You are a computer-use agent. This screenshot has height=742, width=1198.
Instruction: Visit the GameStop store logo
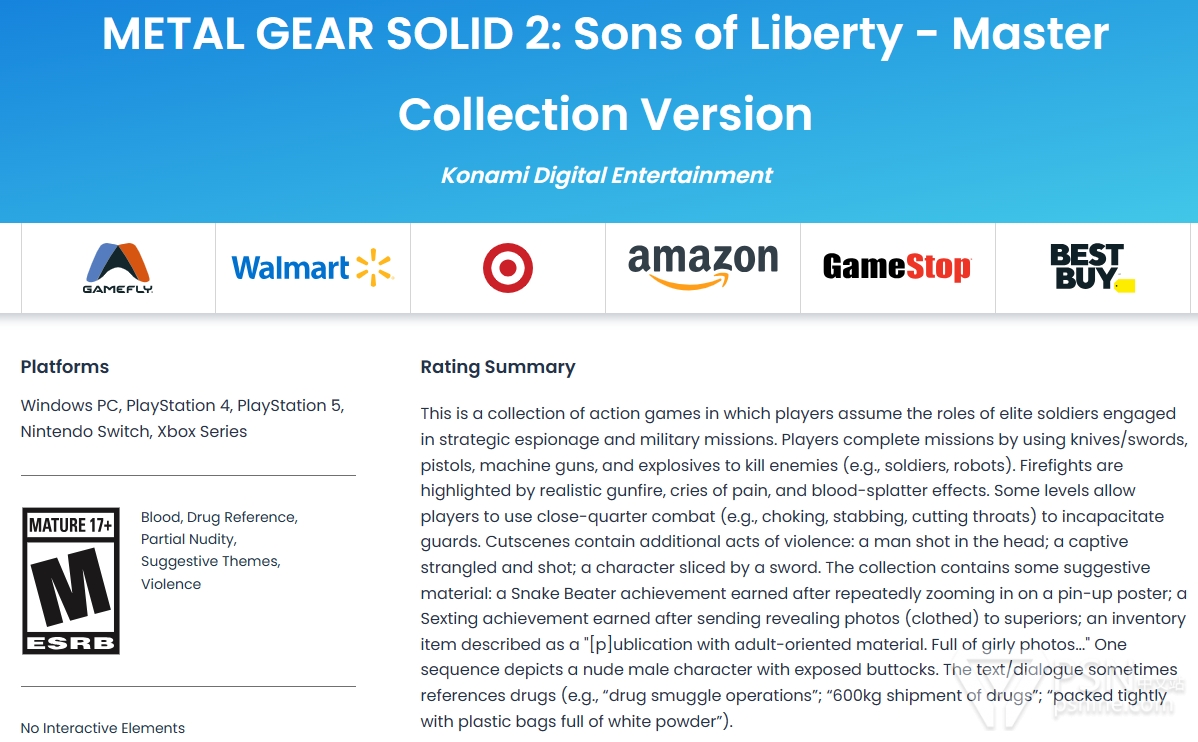[x=897, y=267]
